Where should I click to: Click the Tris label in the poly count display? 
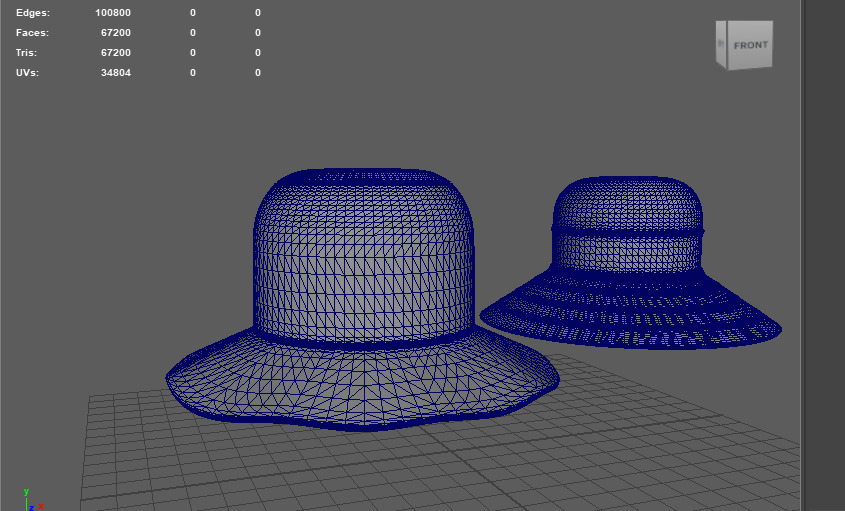tap(26, 52)
